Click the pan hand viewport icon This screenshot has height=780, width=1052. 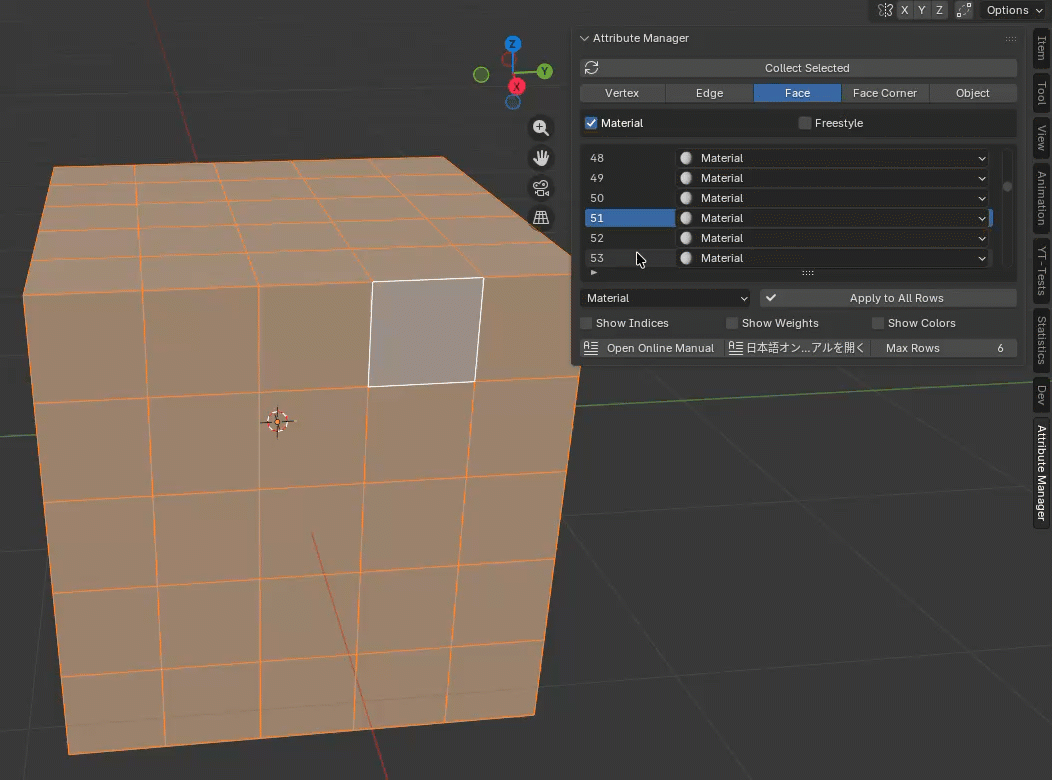pyautogui.click(x=541, y=158)
